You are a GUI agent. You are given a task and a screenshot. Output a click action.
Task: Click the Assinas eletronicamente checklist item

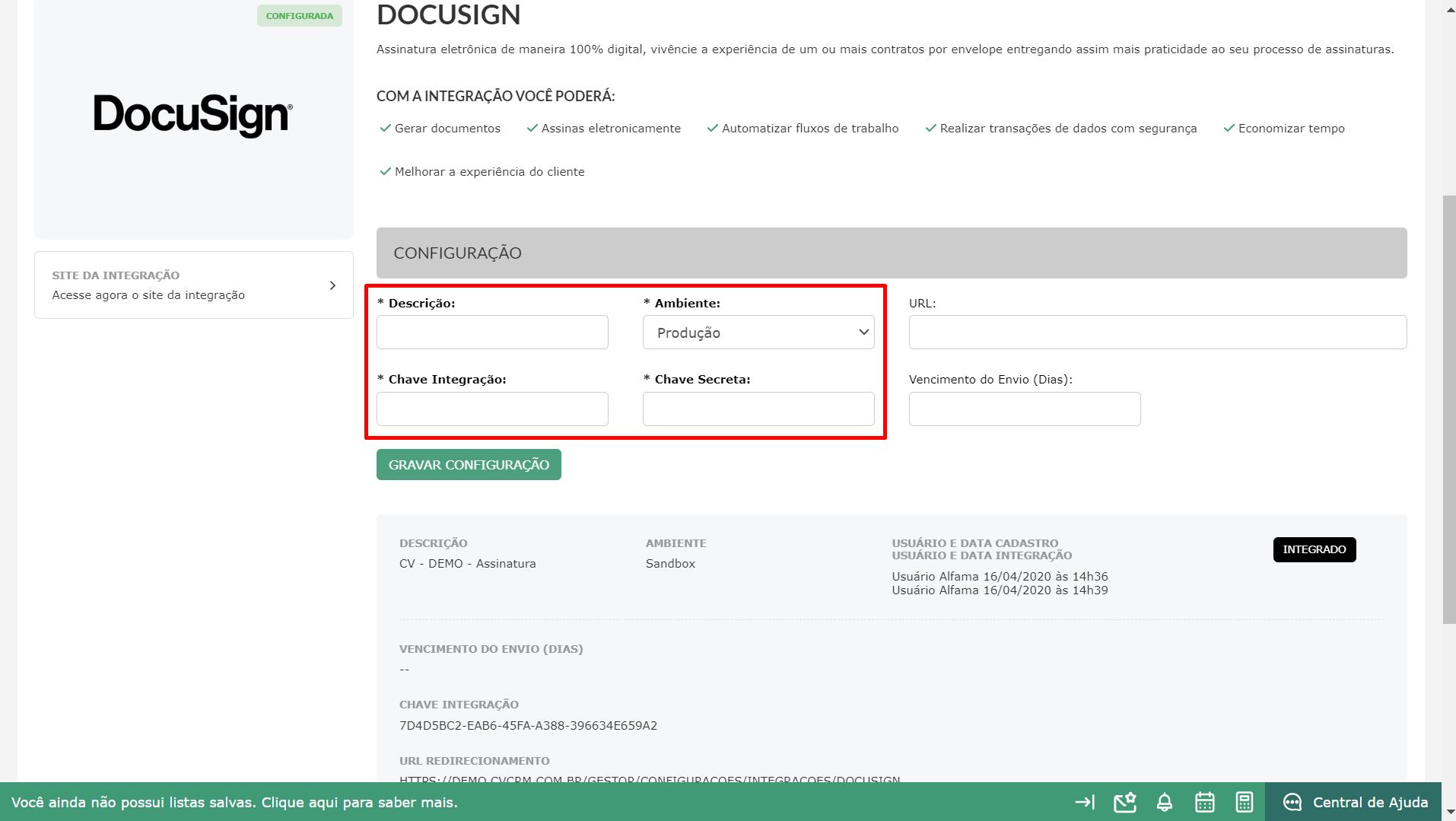[603, 129]
